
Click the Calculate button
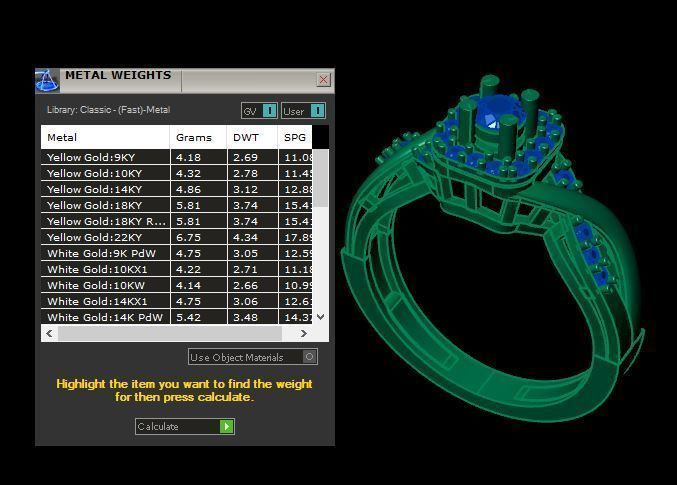click(185, 427)
